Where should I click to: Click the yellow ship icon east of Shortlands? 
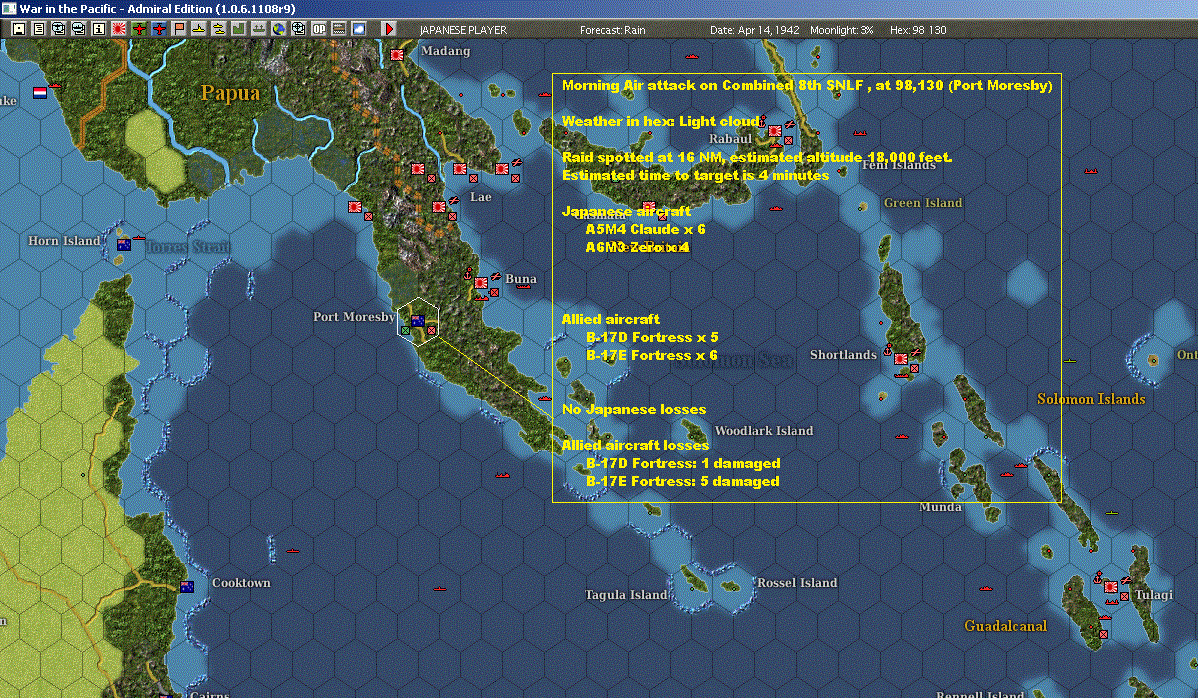tap(1070, 360)
